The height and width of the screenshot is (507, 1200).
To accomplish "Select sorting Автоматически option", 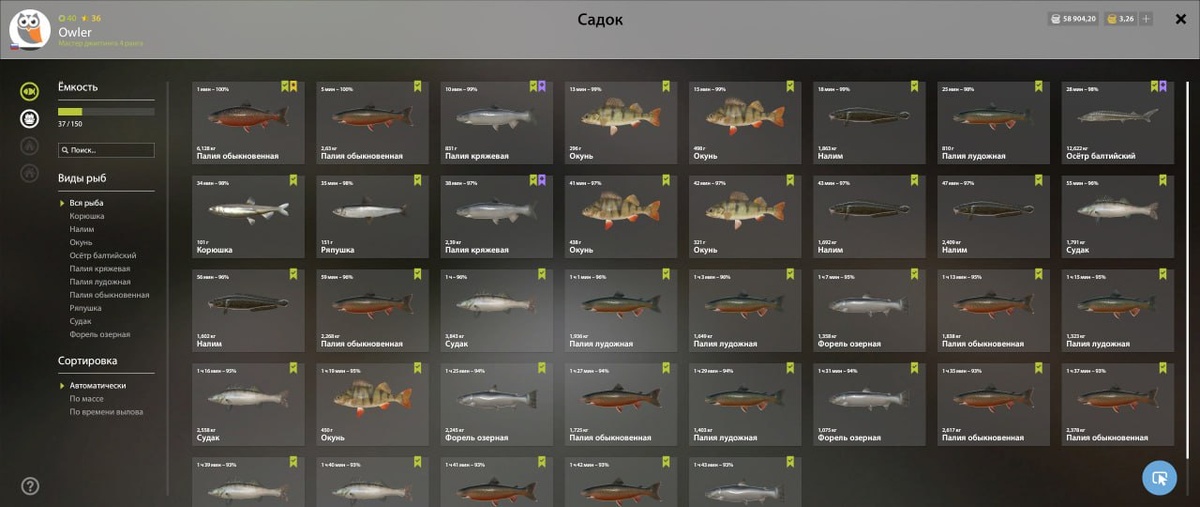I will point(98,385).
